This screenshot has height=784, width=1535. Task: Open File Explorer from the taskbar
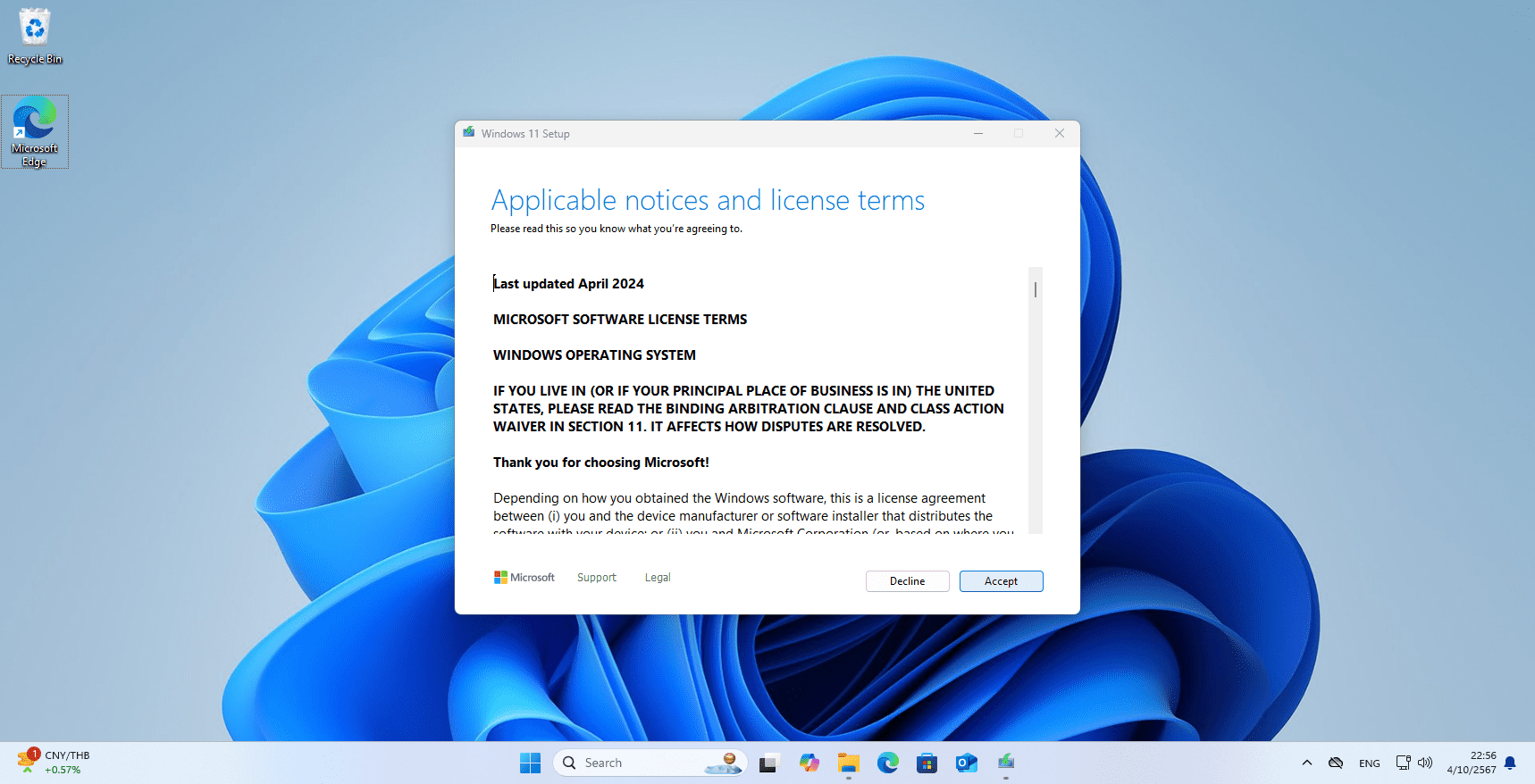click(849, 763)
